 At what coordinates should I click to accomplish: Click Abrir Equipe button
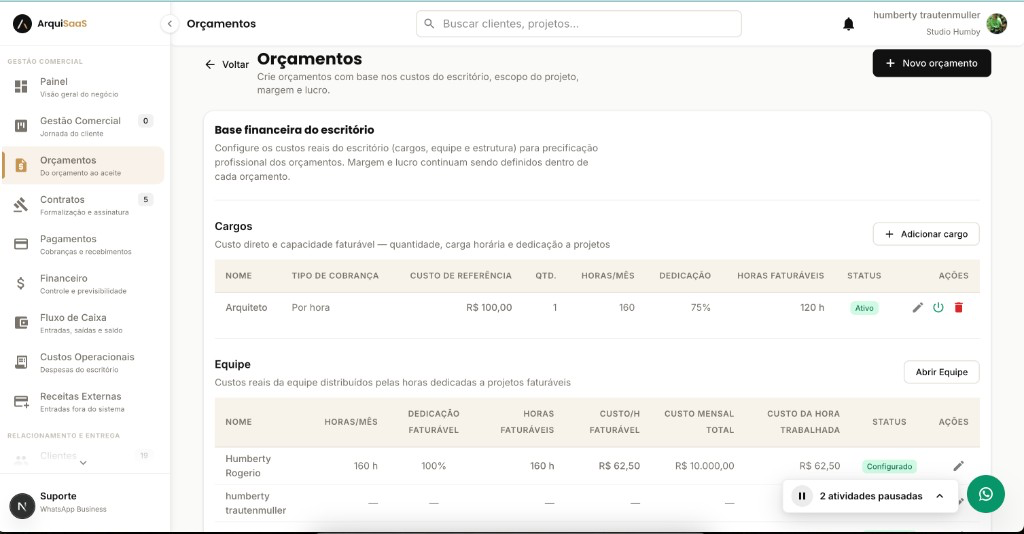coord(941,372)
